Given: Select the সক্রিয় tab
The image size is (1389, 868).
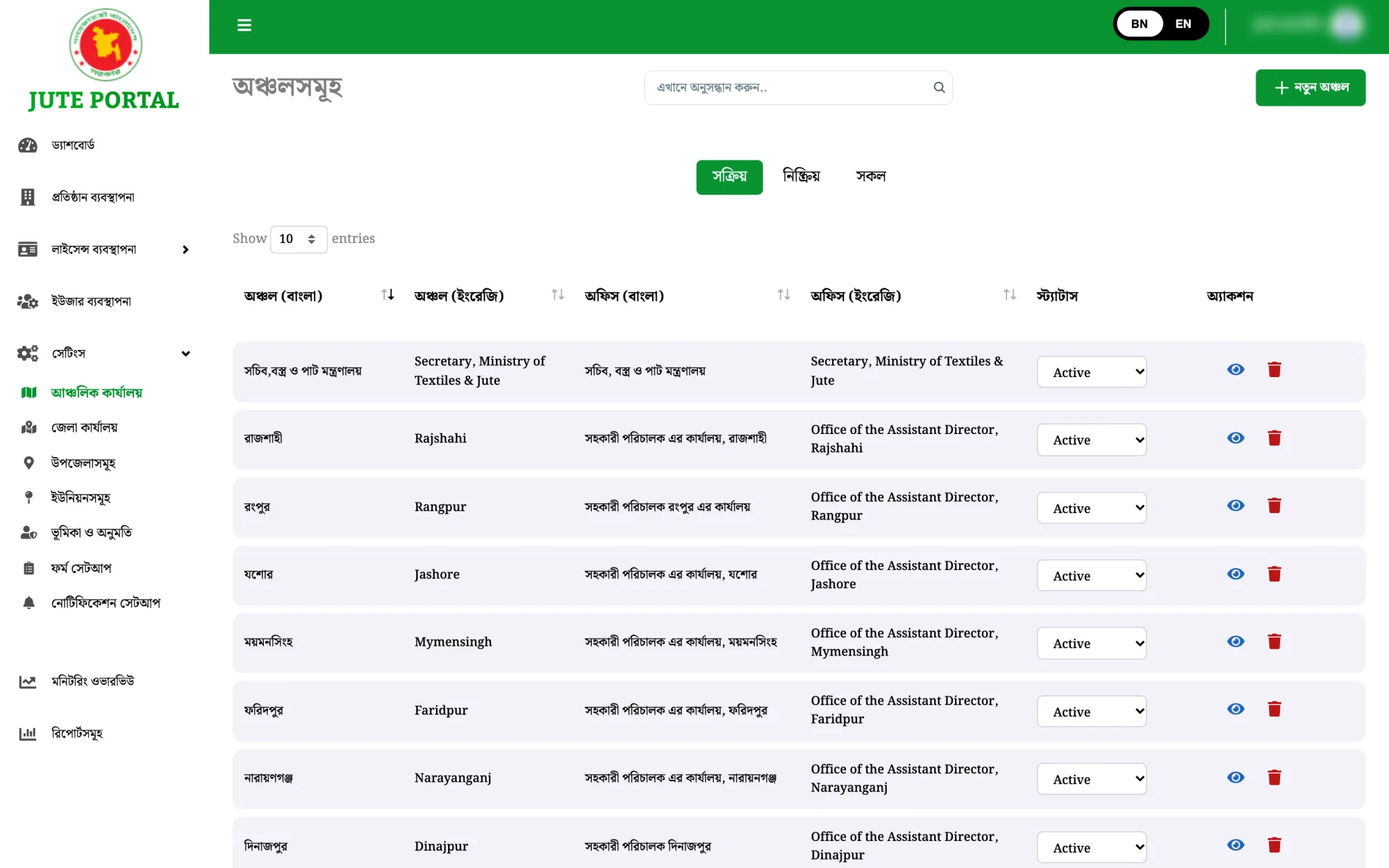Looking at the screenshot, I should pyautogui.click(x=729, y=177).
